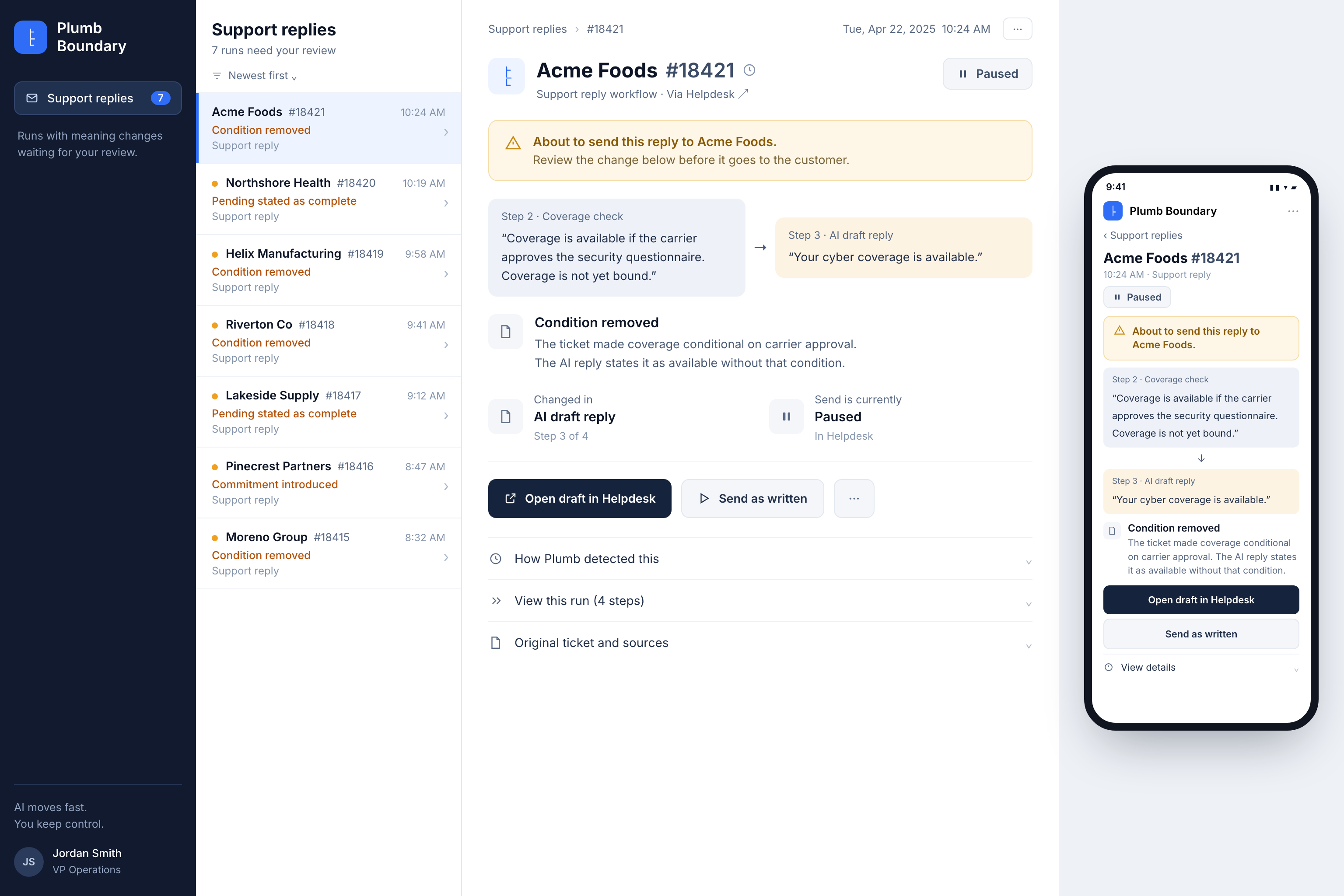Open the Moreno Group #18415 run

(329, 554)
